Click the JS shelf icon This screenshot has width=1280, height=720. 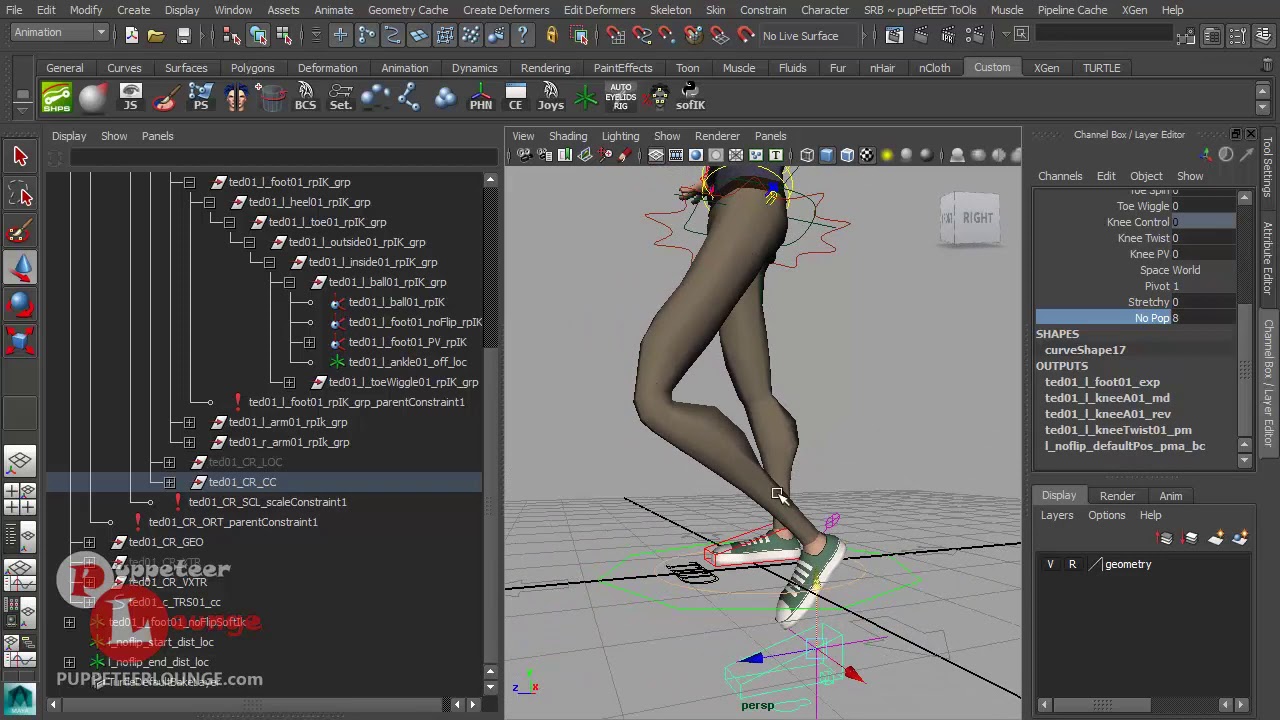point(130,97)
